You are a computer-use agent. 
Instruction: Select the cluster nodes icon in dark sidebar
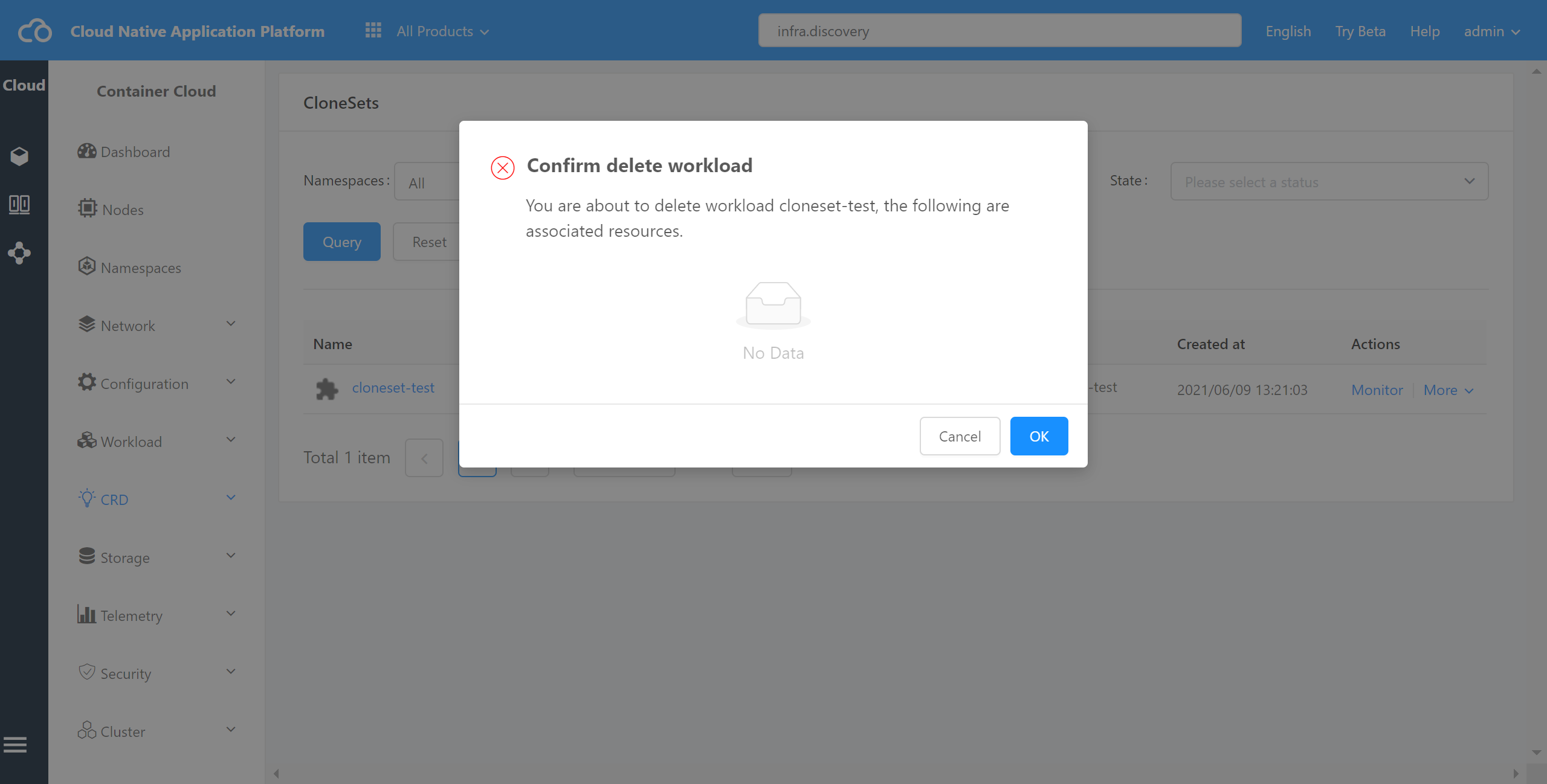[x=19, y=253]
